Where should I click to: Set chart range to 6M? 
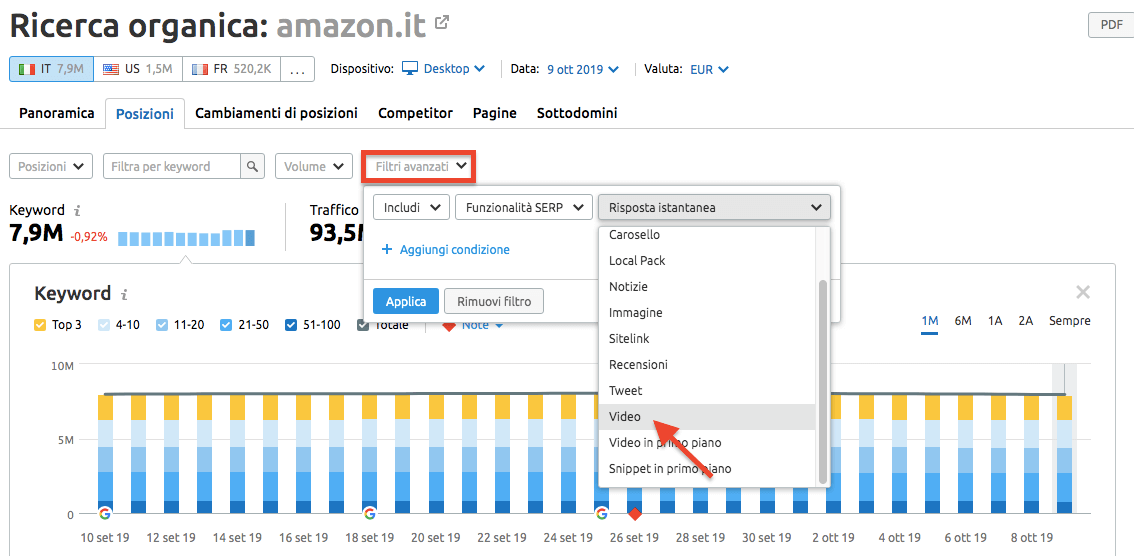pos(963,321)
